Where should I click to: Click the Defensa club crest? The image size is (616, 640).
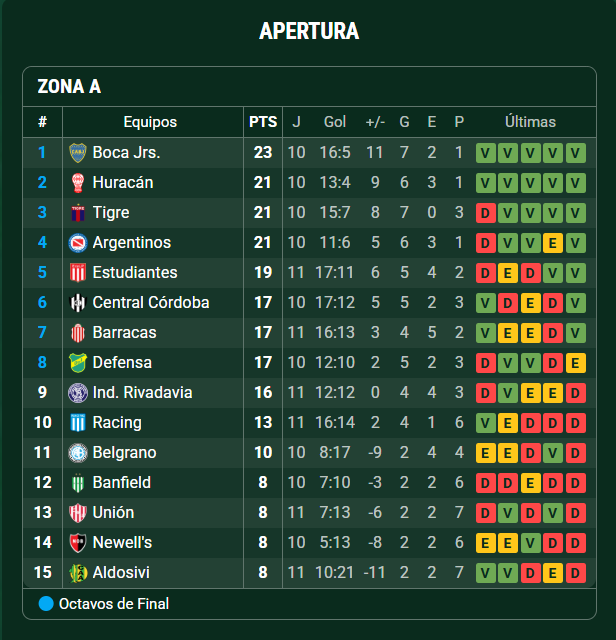pyautogui.click(x=77, y=363)
